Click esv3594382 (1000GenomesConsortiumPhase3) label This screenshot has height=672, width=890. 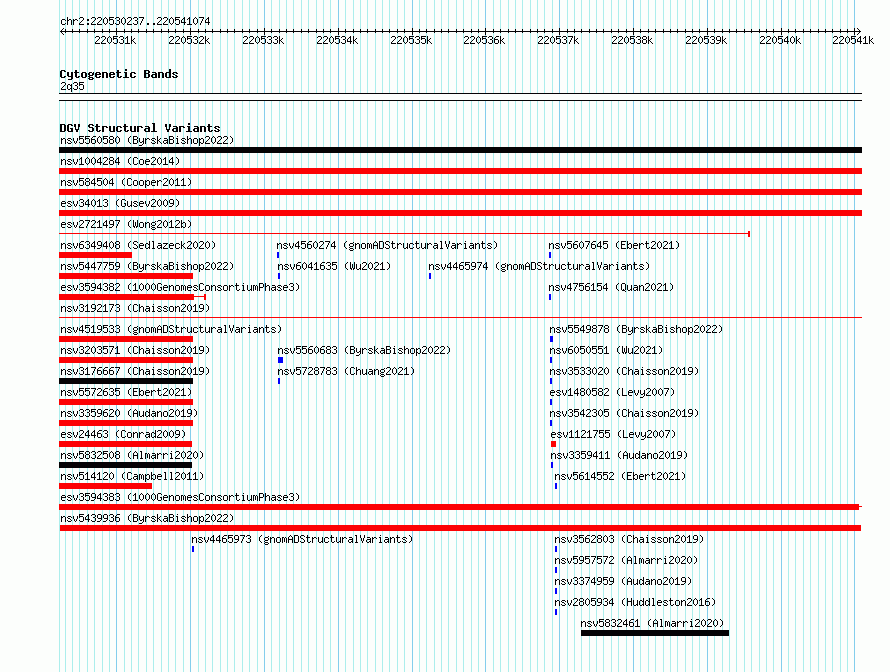(x=180, y=287)
